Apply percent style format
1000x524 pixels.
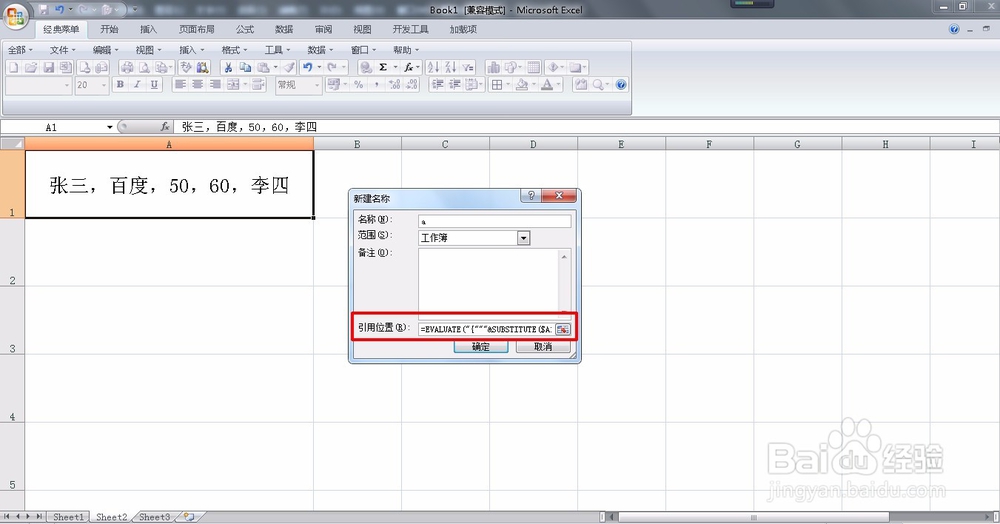pos(358,85)
